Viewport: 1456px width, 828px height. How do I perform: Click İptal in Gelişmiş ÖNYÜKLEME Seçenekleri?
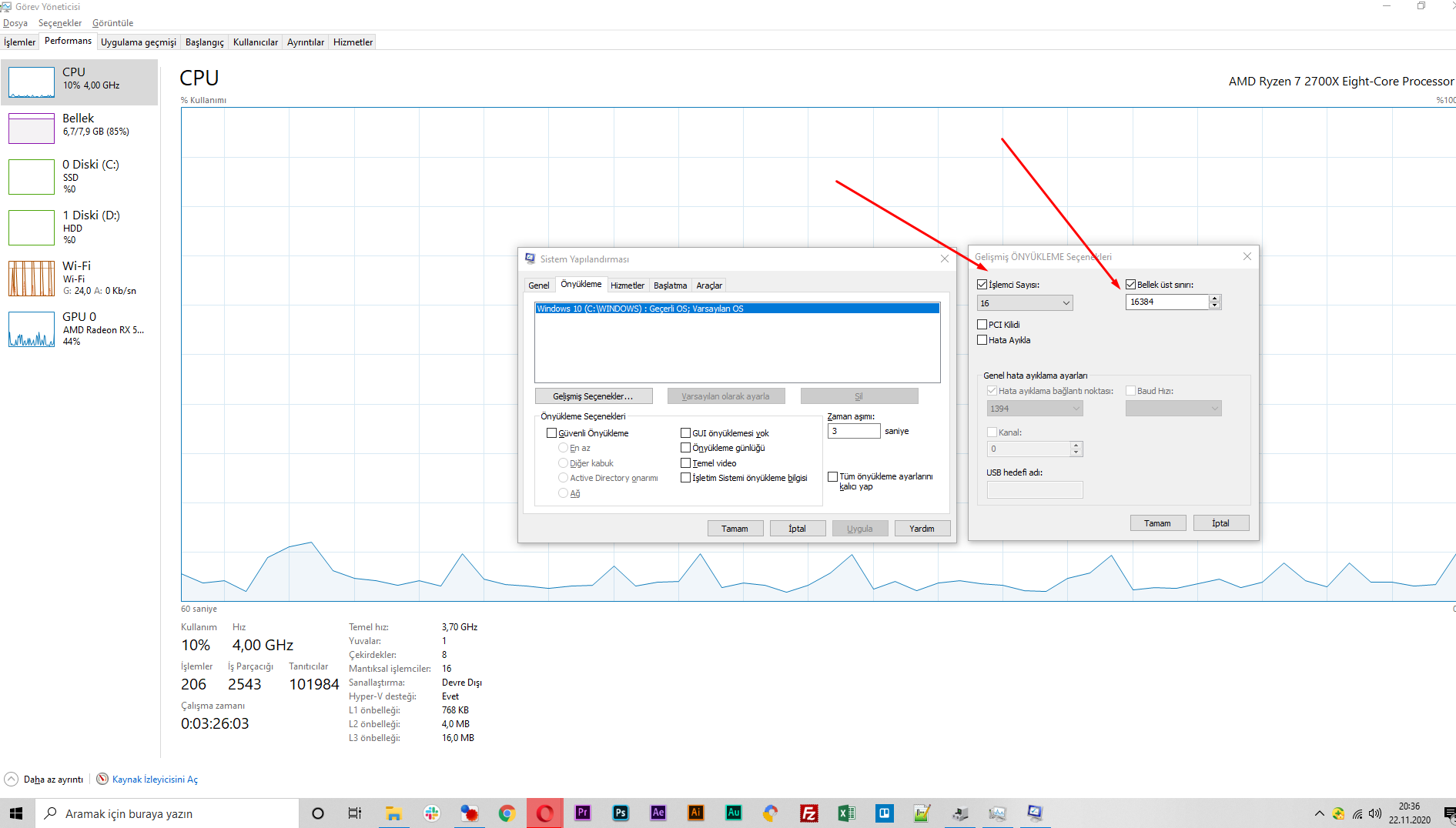[x=1221, y=523]
